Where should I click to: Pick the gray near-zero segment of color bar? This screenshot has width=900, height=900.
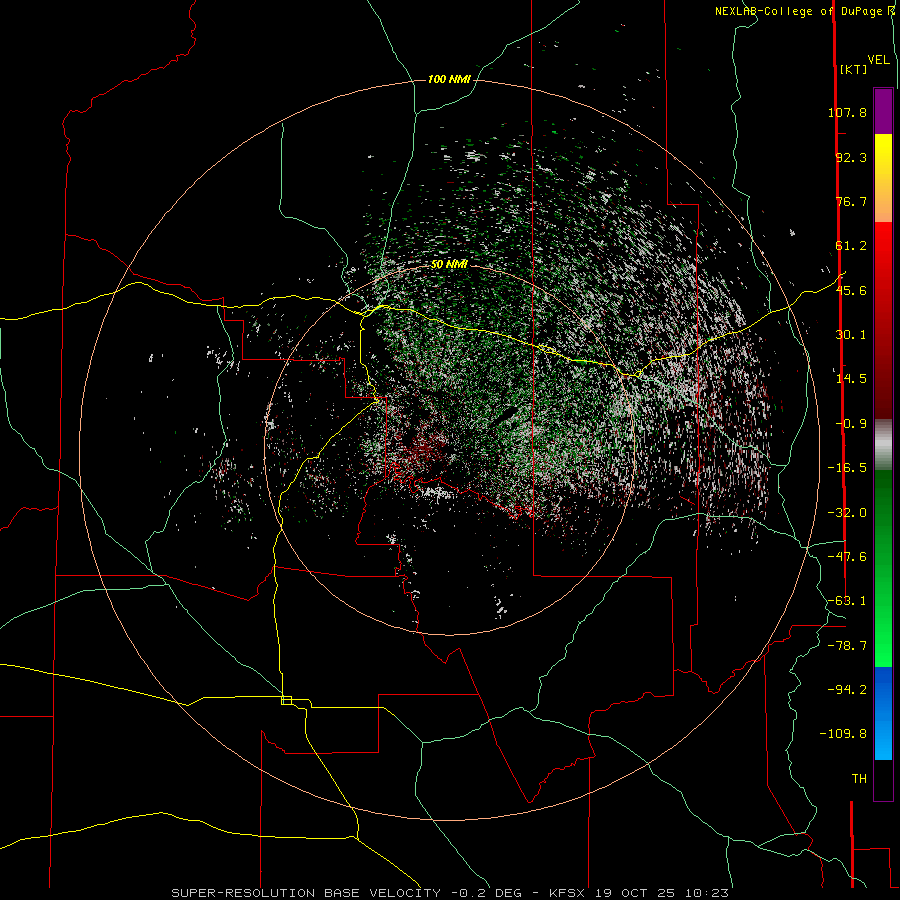(883, 444)
